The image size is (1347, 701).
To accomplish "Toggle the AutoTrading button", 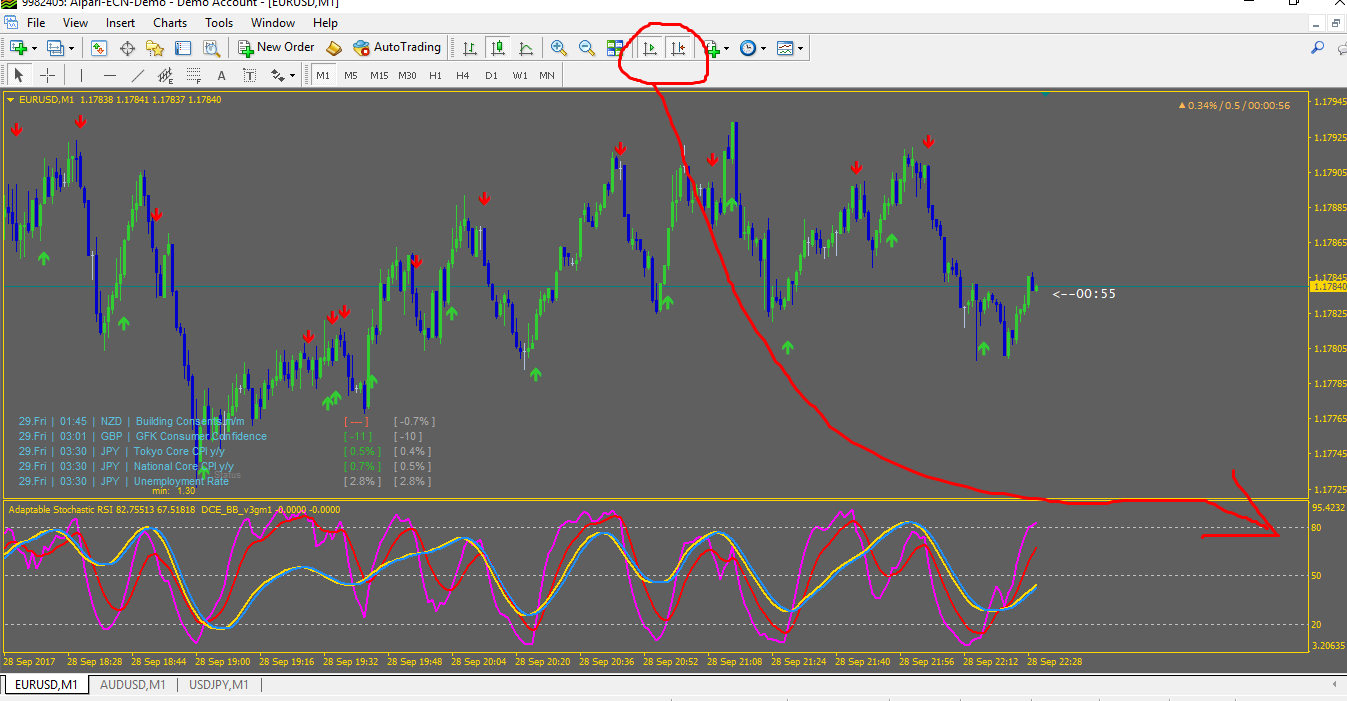I will pyautogui.click(x=397, y=47).
